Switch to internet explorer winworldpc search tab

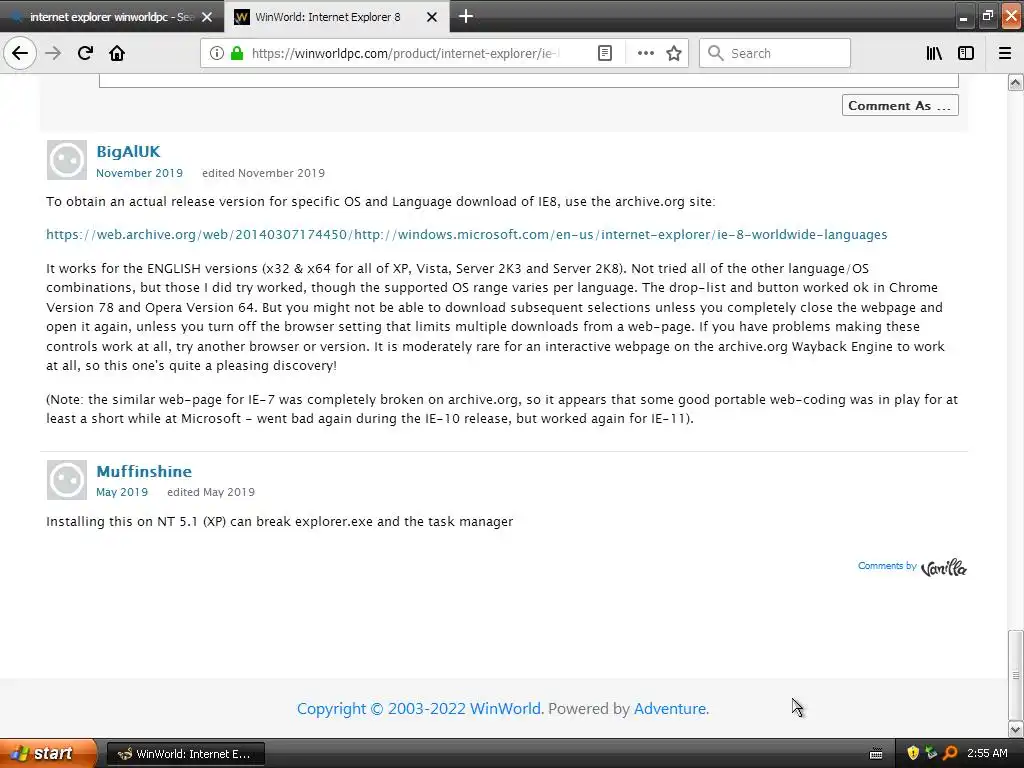click(111, 17)
